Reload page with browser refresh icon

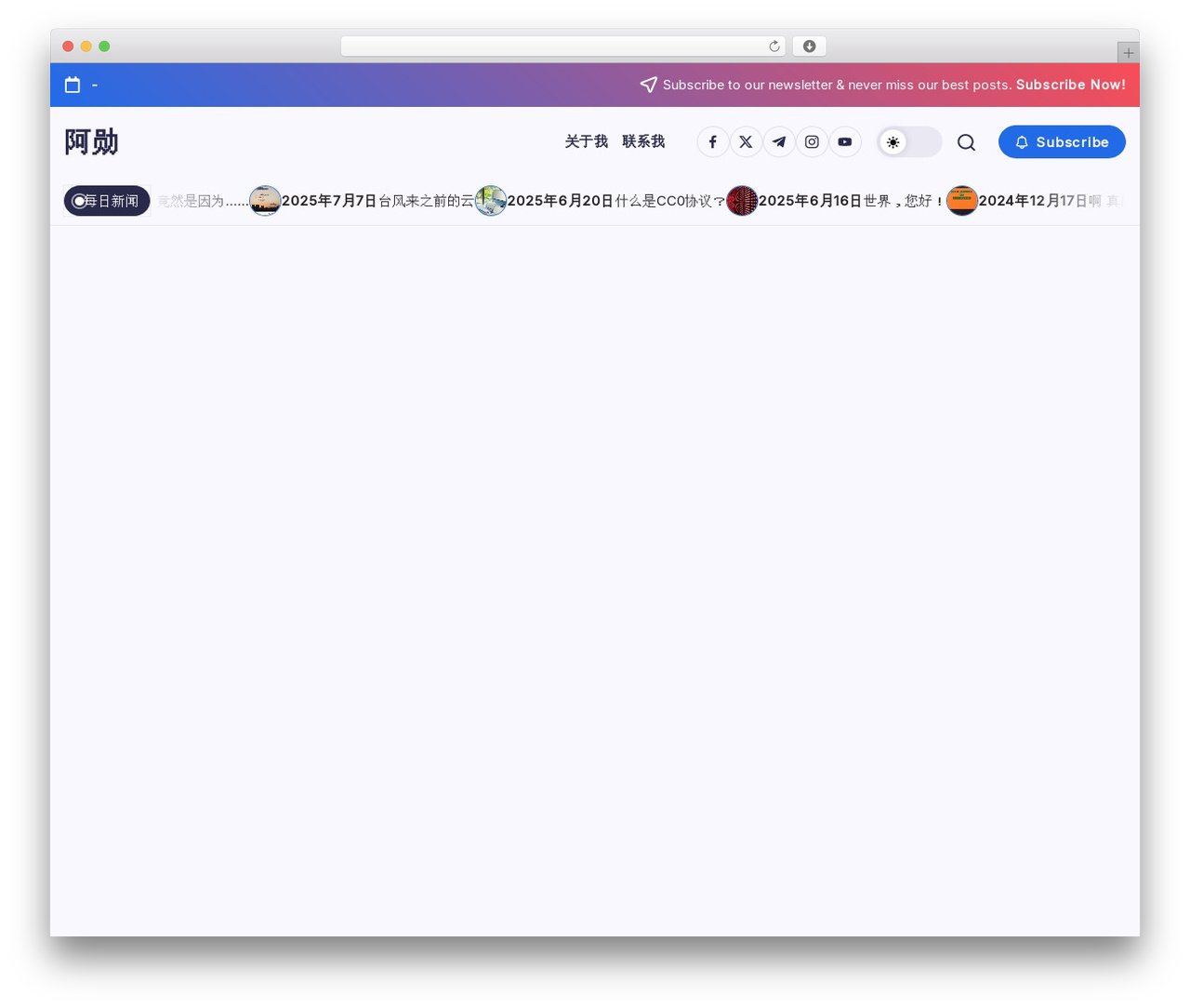point(774,46)
